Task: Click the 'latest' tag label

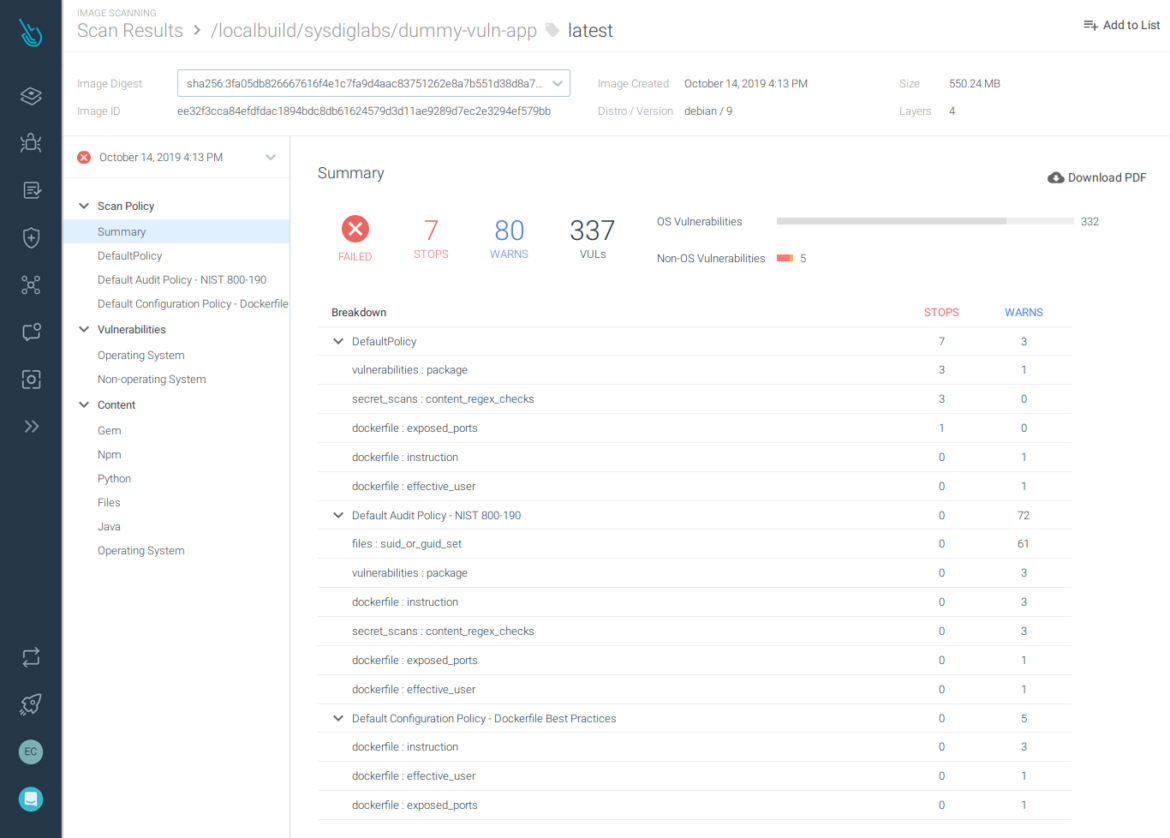Action: coord(590,31)
